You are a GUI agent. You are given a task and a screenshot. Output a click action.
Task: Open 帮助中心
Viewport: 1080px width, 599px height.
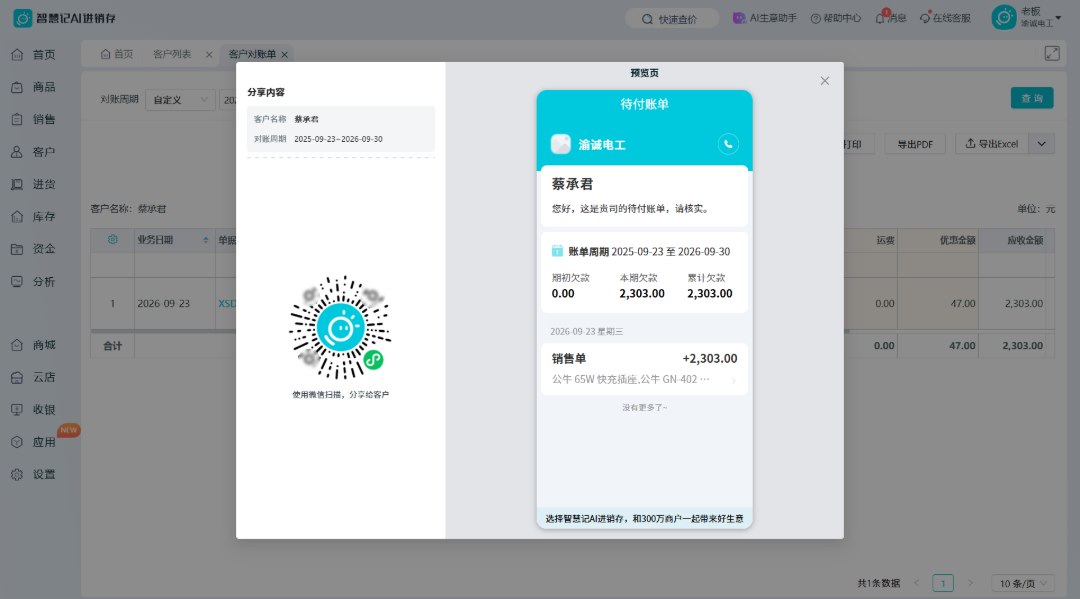[x=835, y=19]
